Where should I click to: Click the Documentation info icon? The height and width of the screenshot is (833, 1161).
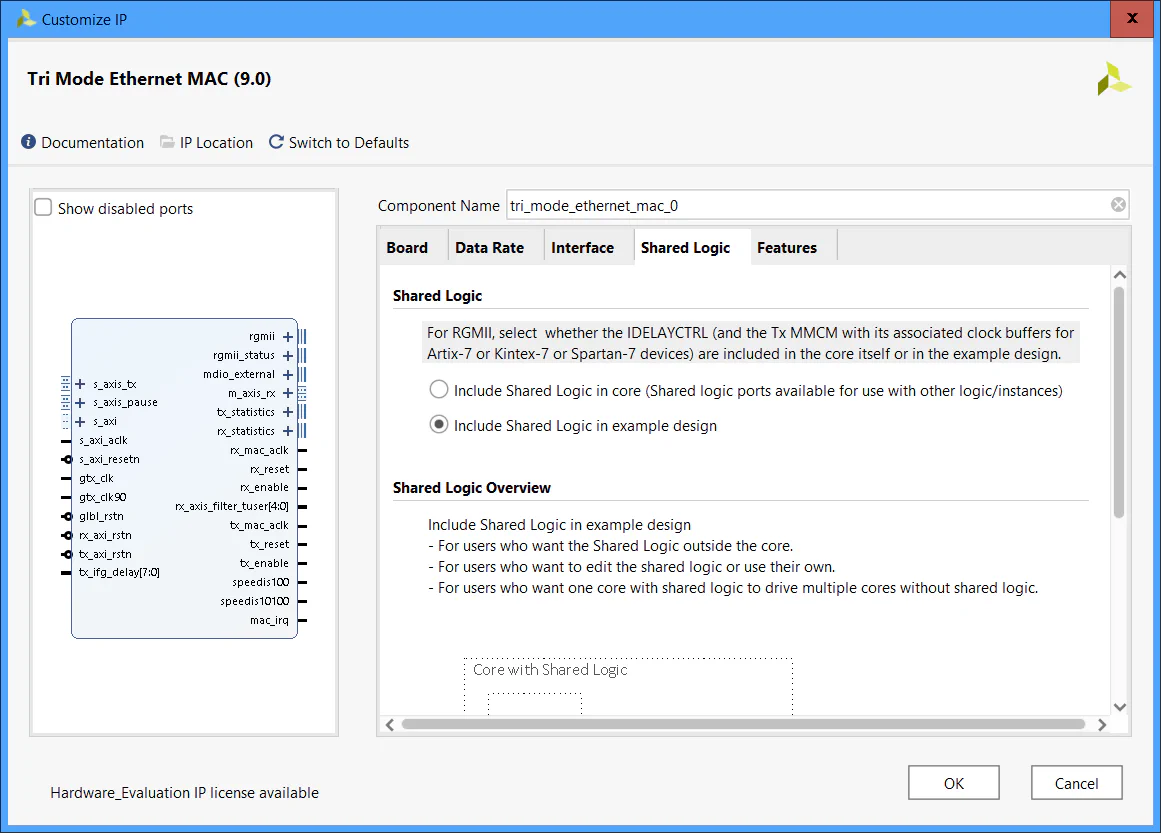(28, 142)
